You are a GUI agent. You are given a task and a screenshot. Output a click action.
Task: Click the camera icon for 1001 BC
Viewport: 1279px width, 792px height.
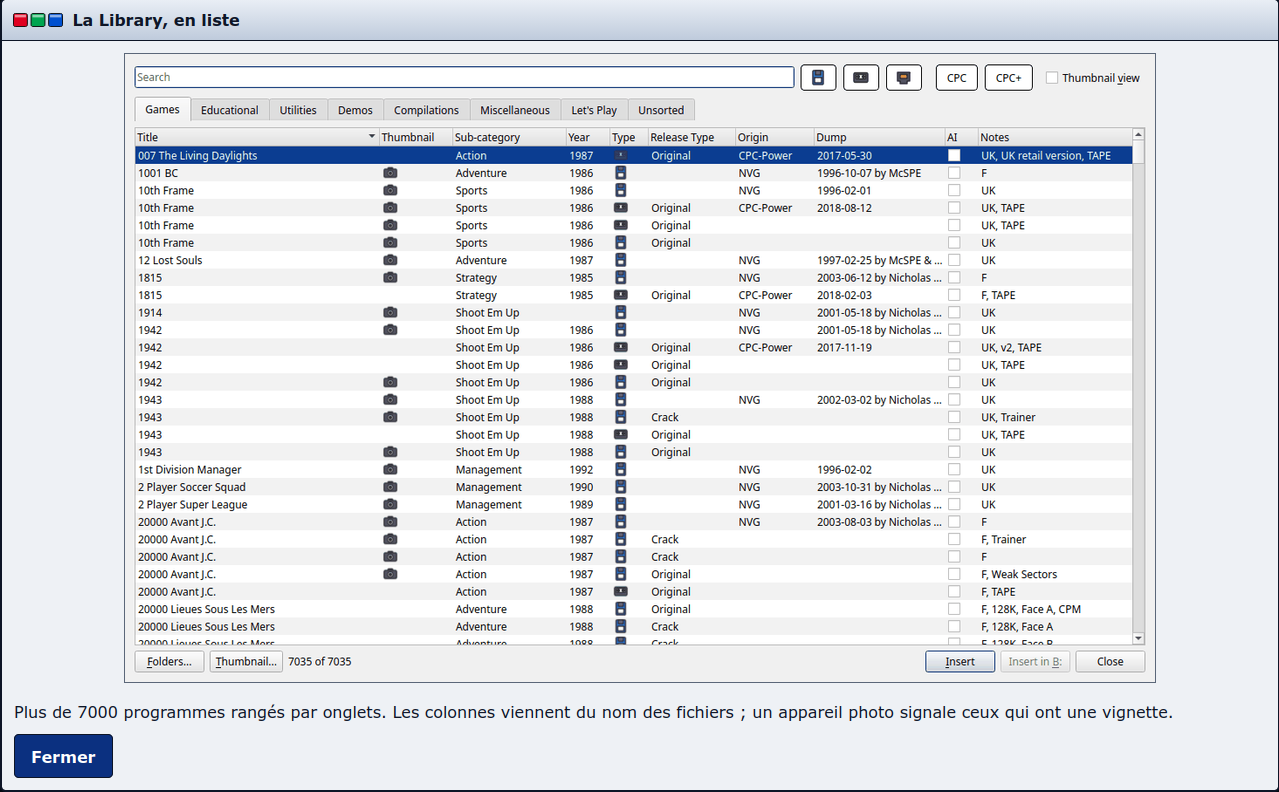tap(390, 173)
